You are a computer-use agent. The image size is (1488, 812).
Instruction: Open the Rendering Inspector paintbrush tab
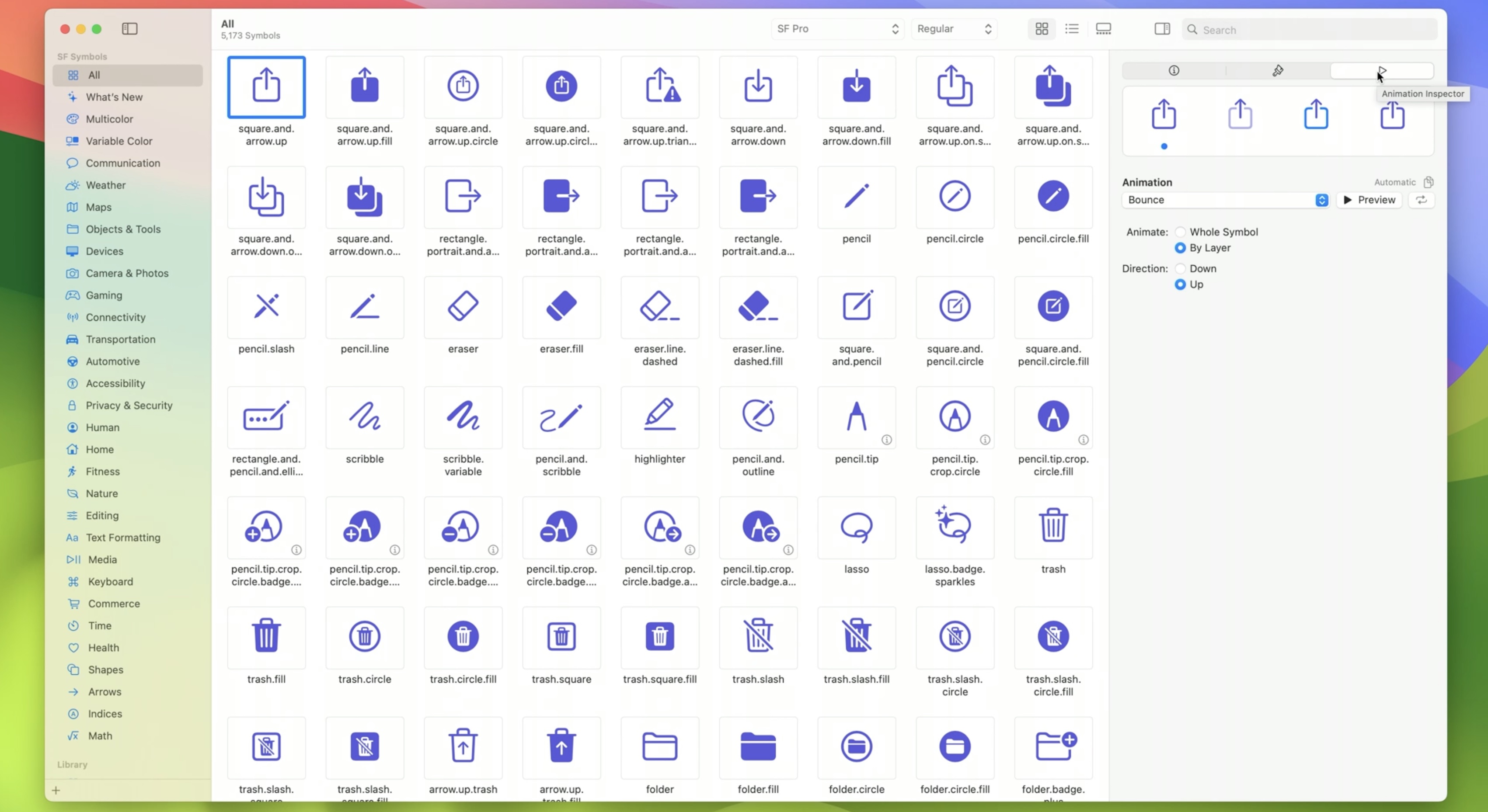(x=1278, y=70)
